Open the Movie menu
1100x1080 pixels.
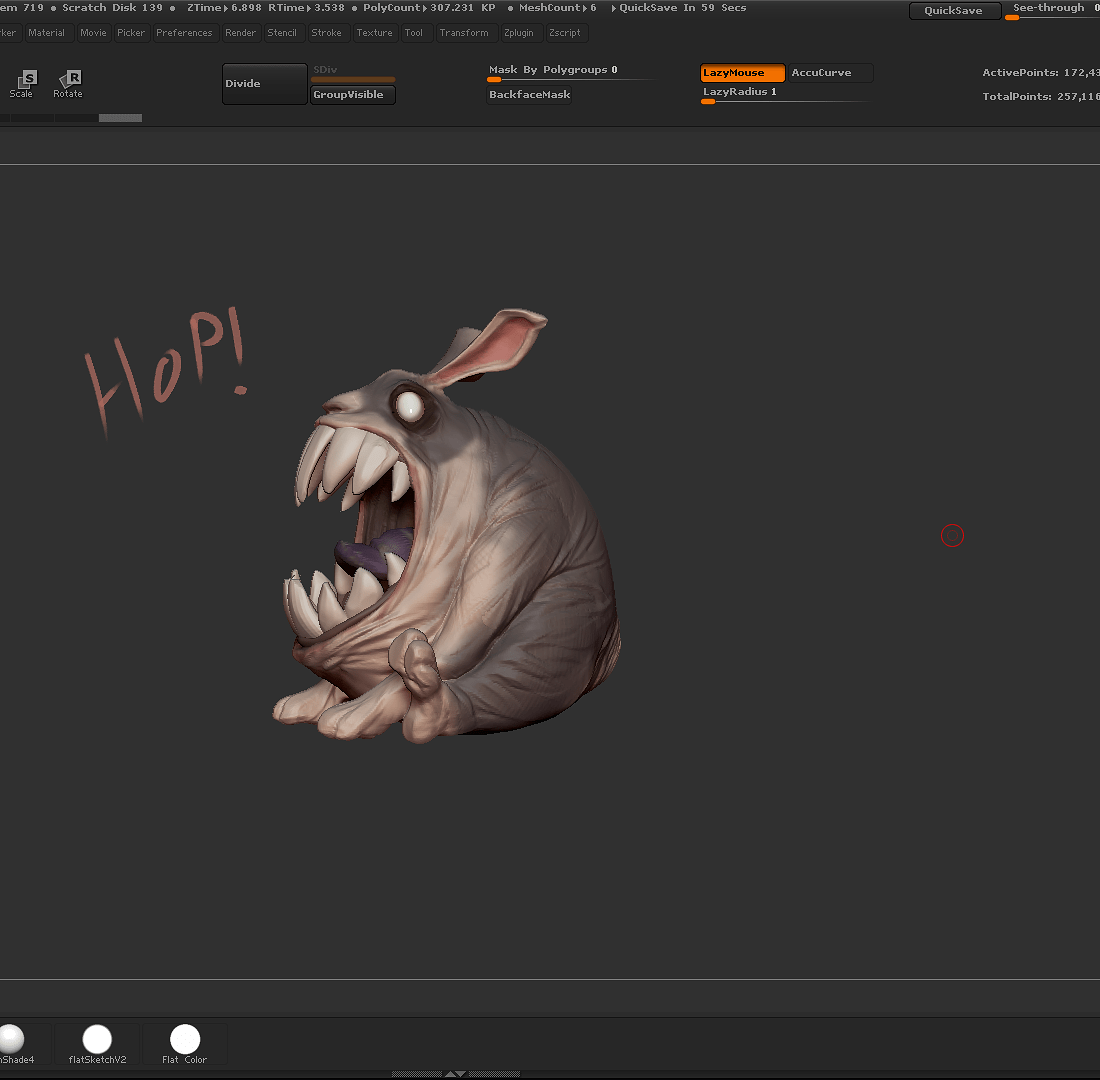[x=93, y=33]
